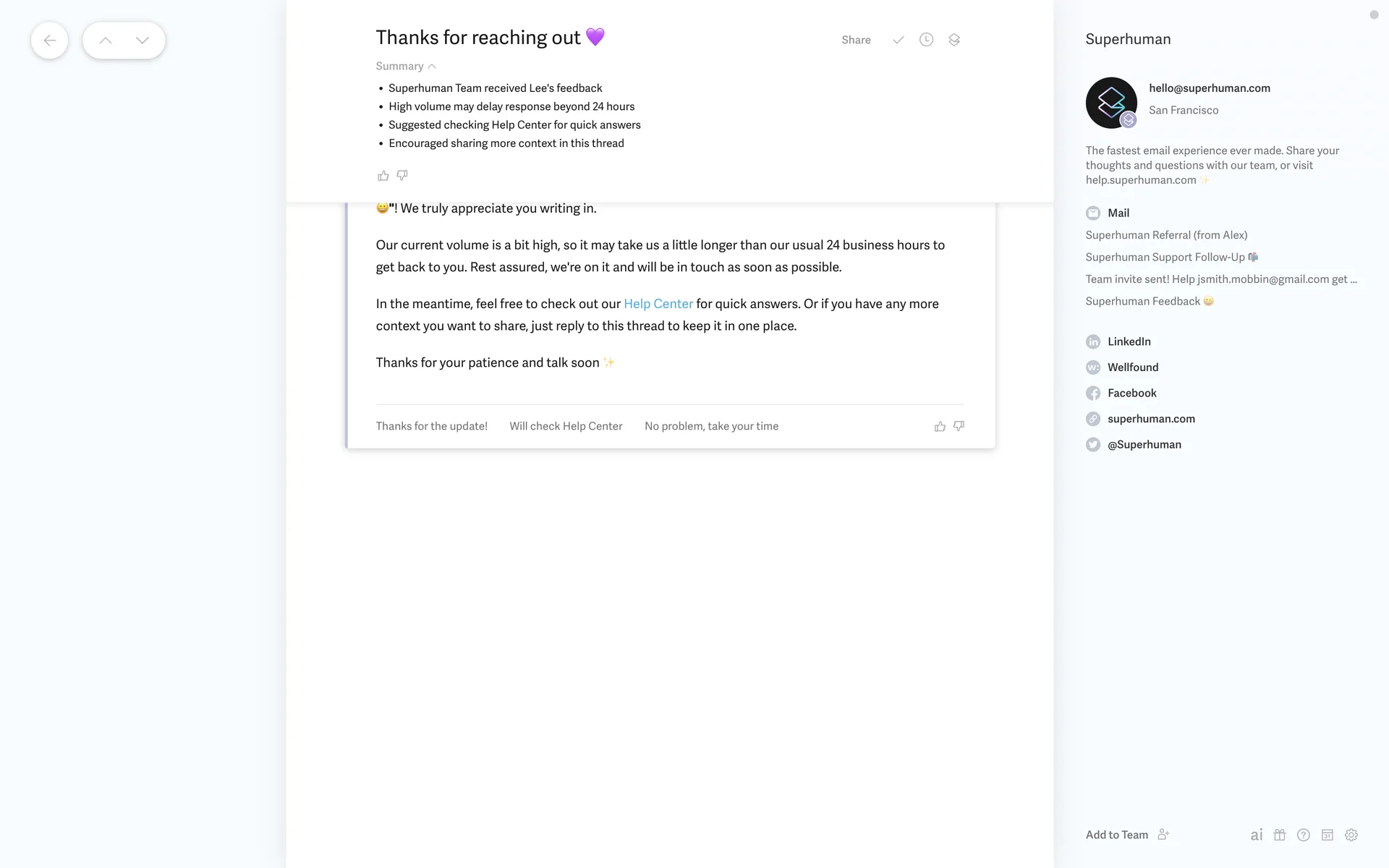
Task: Thumbs up the suggested replies
Action: (x=940, y=427)
